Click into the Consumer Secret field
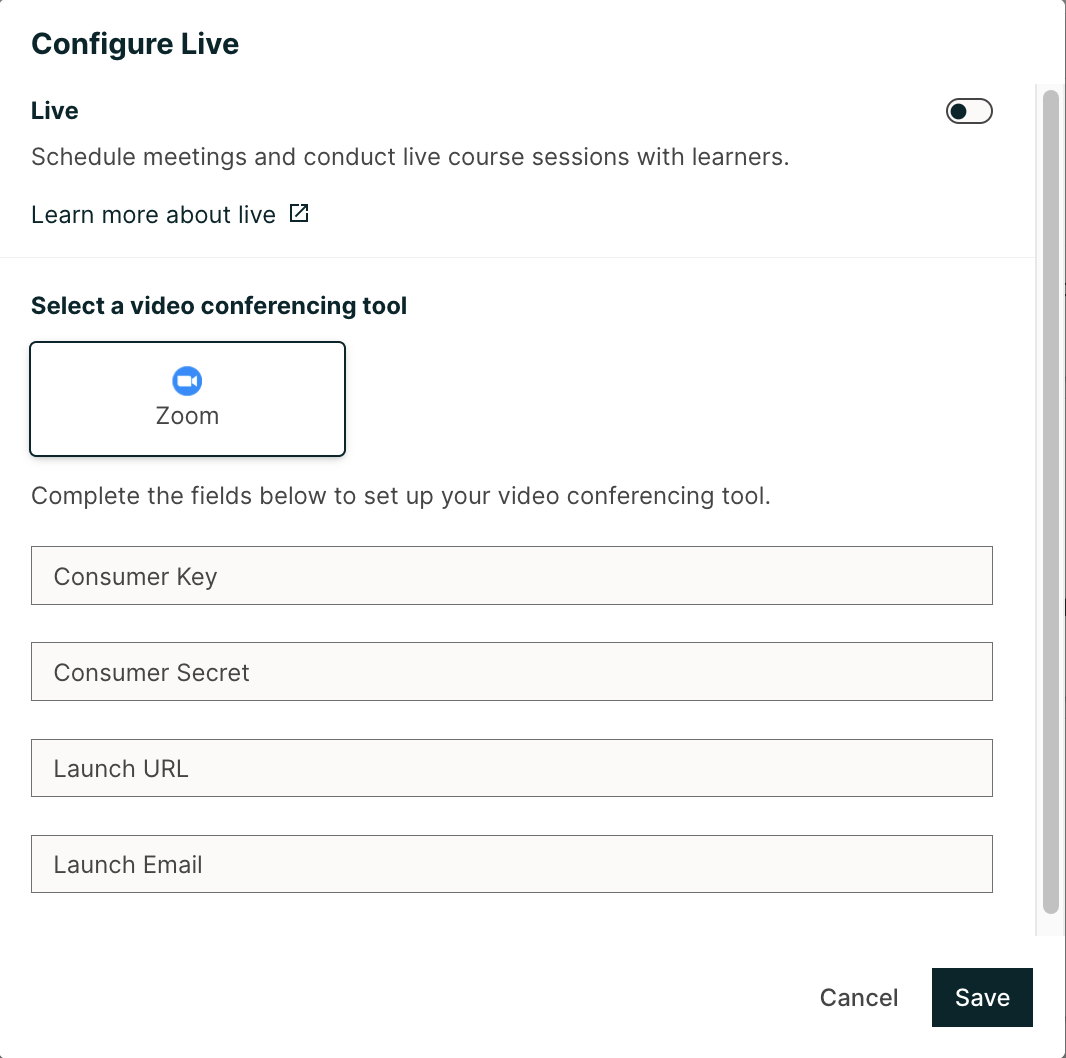The width and height of the screenshot is (1066, 1058). click(511, 672)
